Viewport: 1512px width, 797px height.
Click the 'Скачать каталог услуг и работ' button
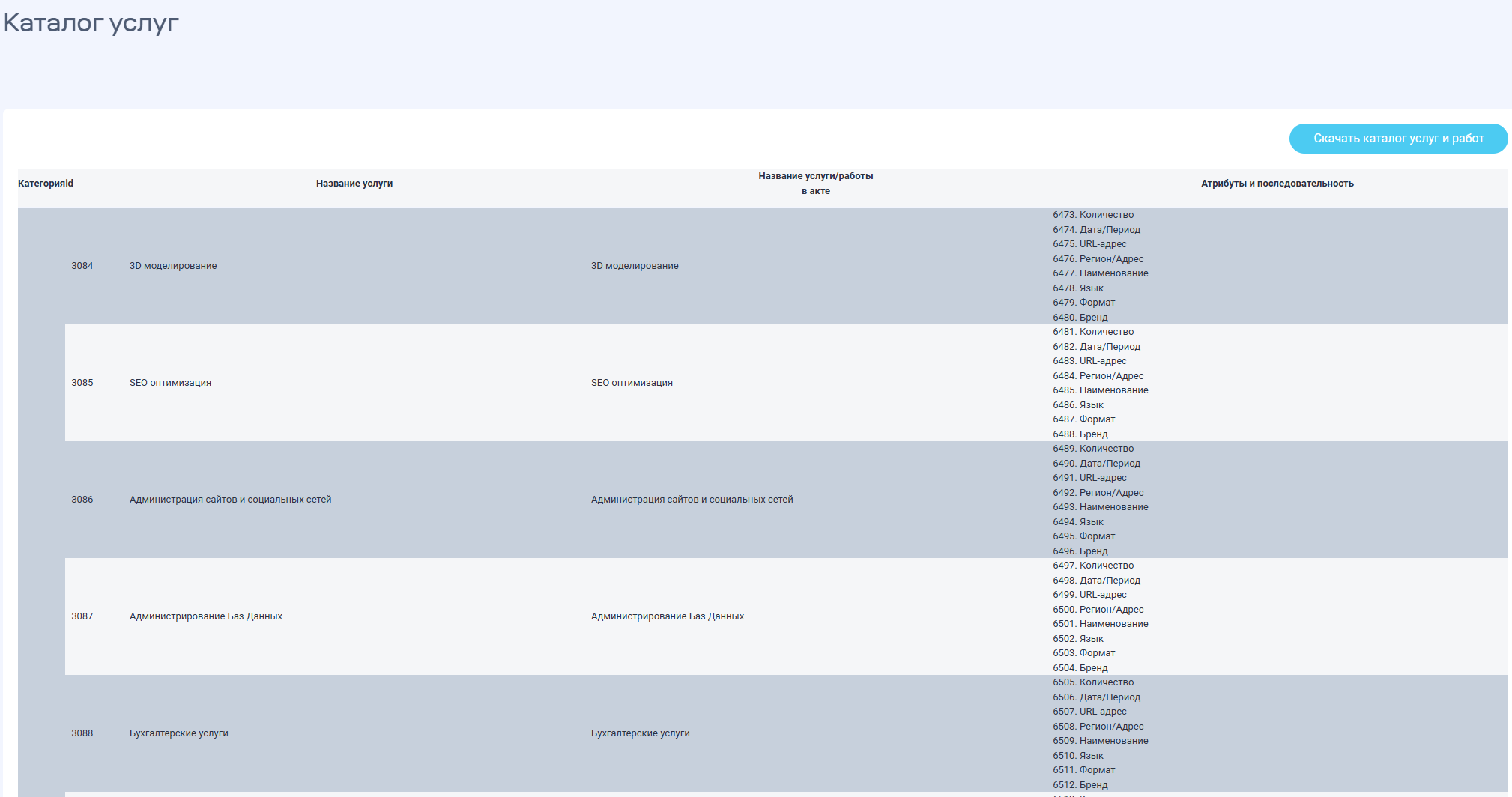coord(1398,139)
